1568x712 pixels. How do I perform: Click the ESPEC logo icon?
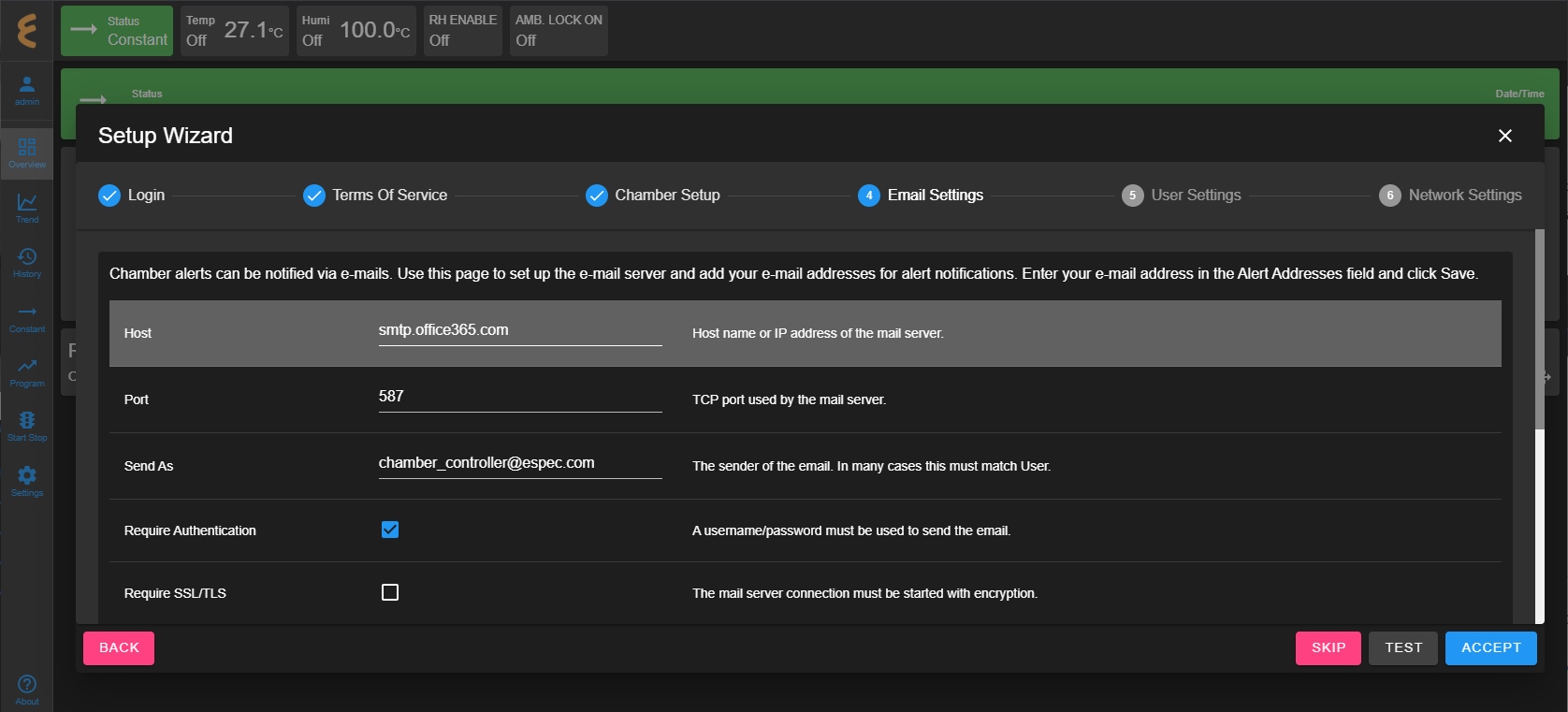pos(27,31)
